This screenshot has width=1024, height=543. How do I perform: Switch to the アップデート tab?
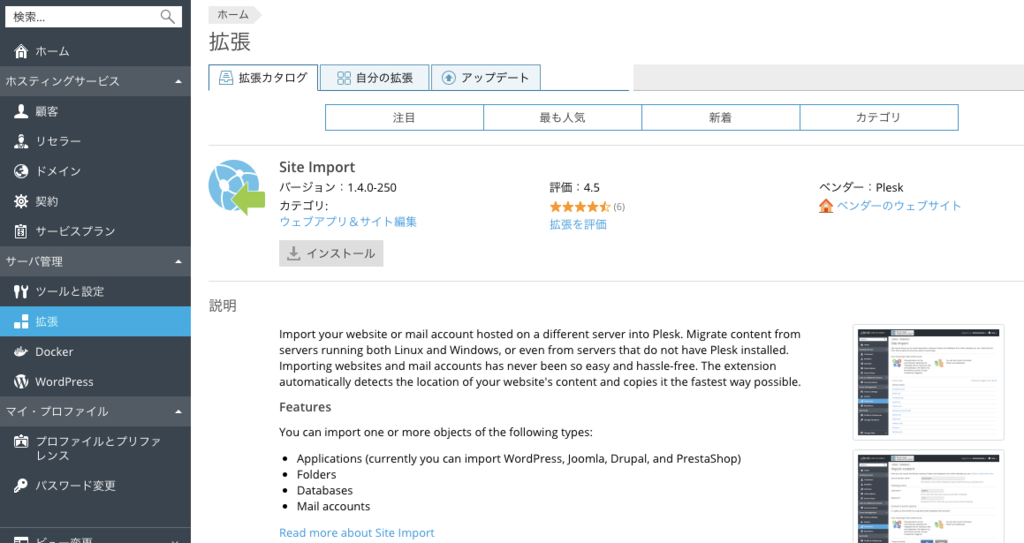486,78
